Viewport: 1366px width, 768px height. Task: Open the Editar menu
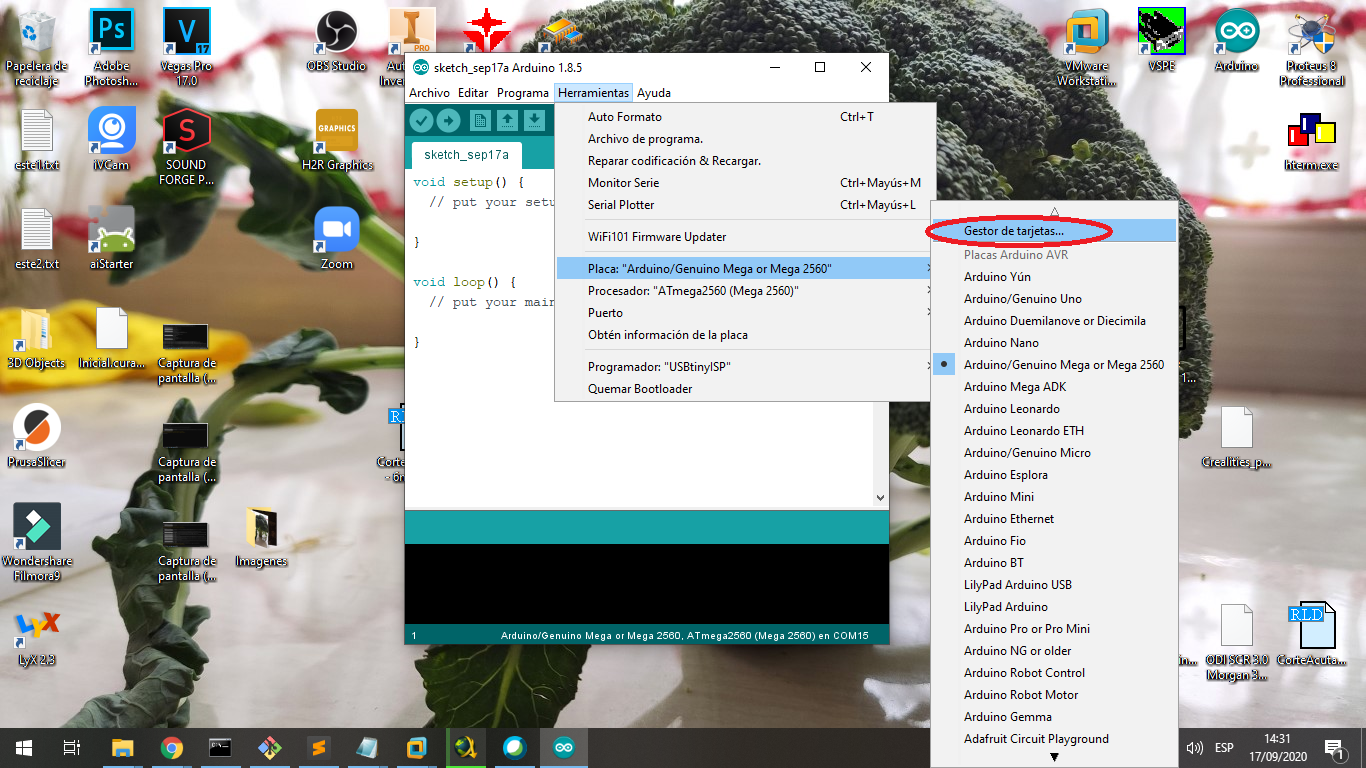click(473, 93)
